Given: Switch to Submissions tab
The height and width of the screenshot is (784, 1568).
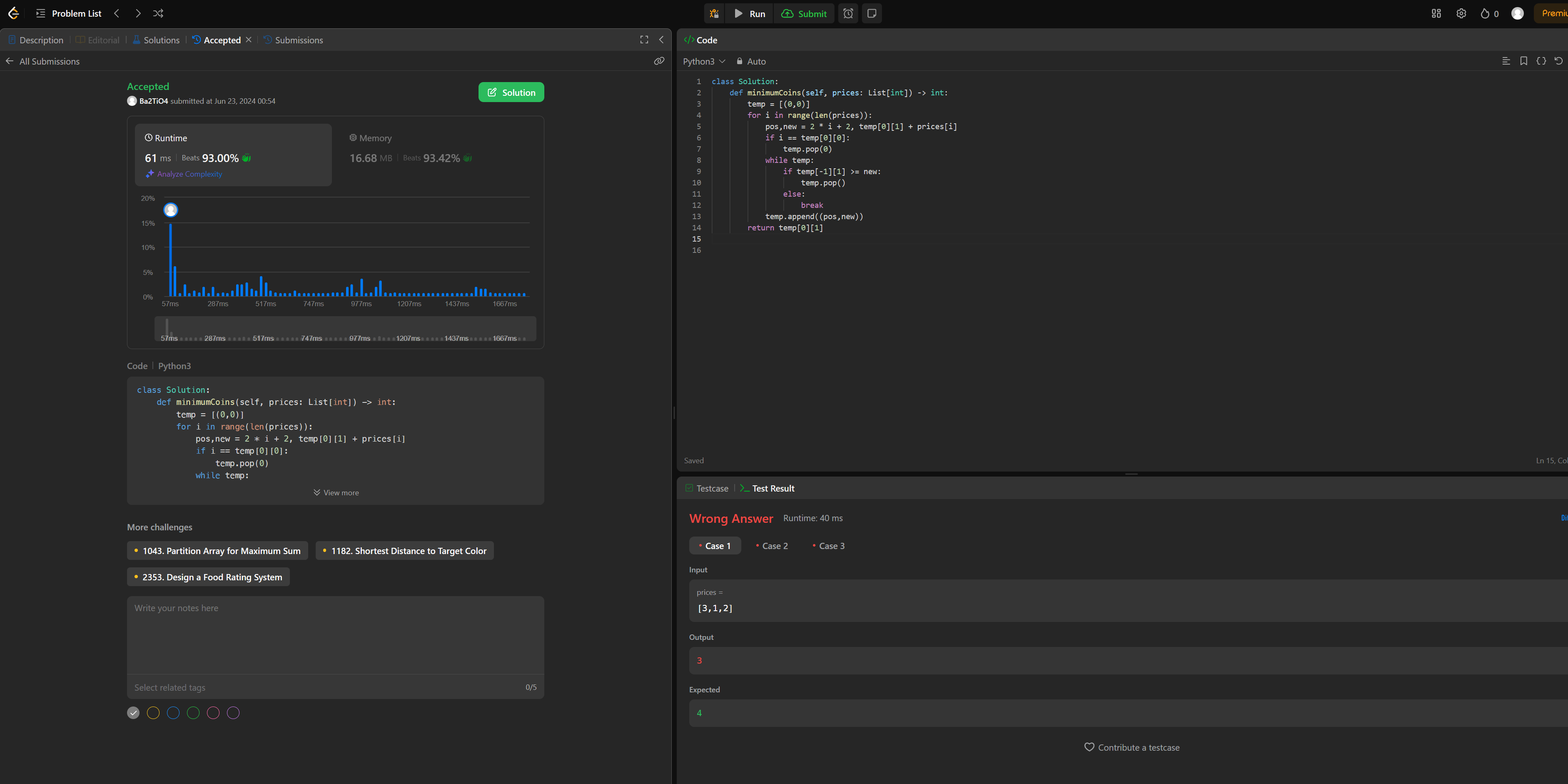Looking at the screenshot, I should [x=293, y=40].
